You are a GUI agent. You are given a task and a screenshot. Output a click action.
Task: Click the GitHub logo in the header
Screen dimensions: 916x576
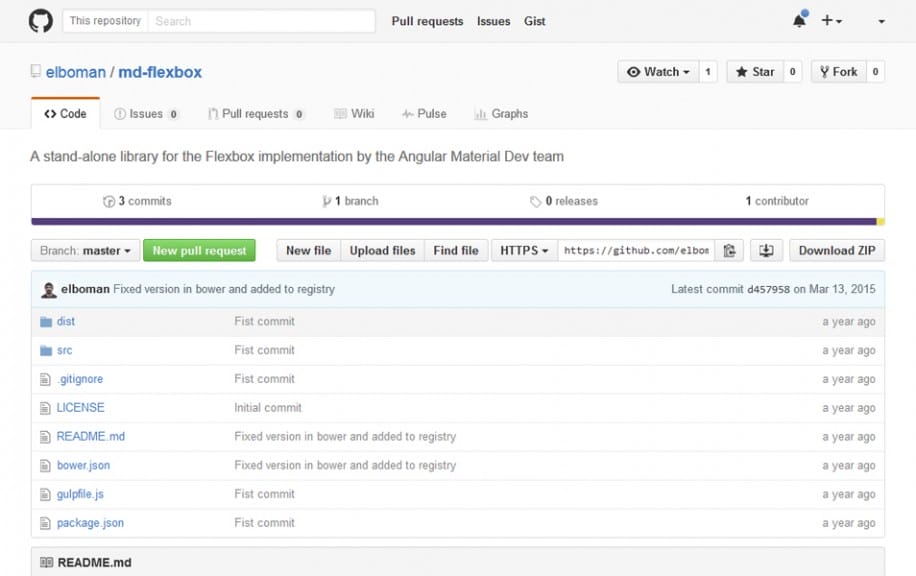[x=39, y=20]
